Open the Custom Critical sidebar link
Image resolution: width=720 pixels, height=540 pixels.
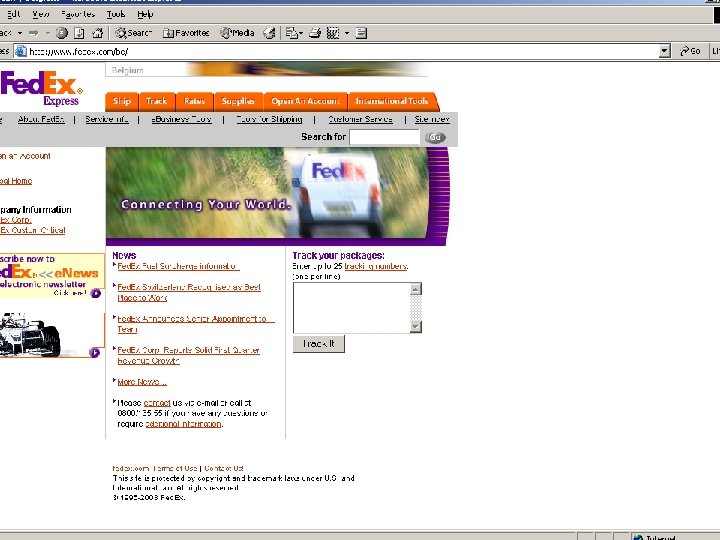33,230
